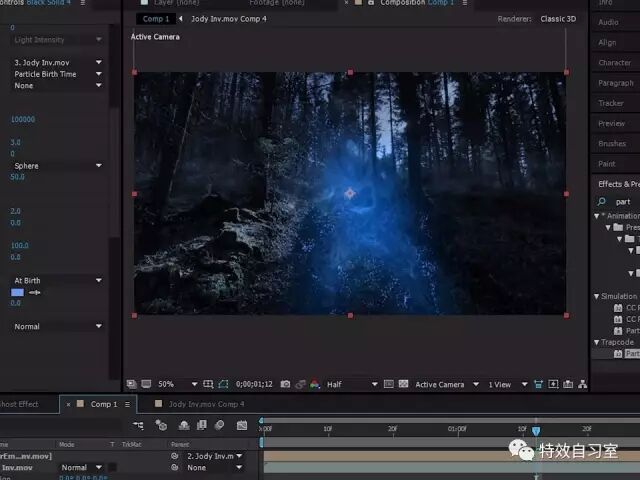Open the At Birth set color dropdown
This screenshot has height=480, width=640.
click(58, 280)
